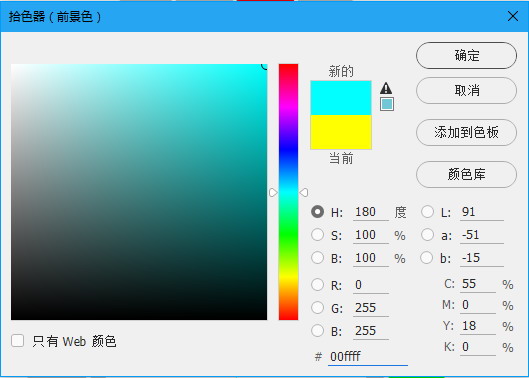This screenshot has width=529, height=378.
Task: Click the a field showing -51
Action: [482, 235]
